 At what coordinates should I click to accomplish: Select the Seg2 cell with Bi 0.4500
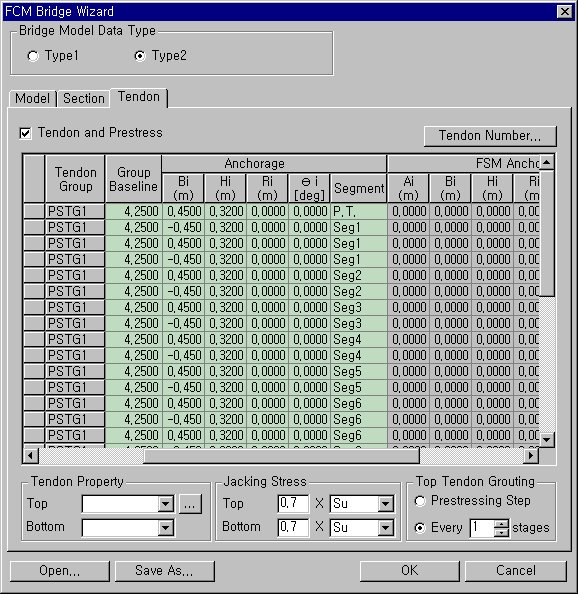(x=359, y=275)
